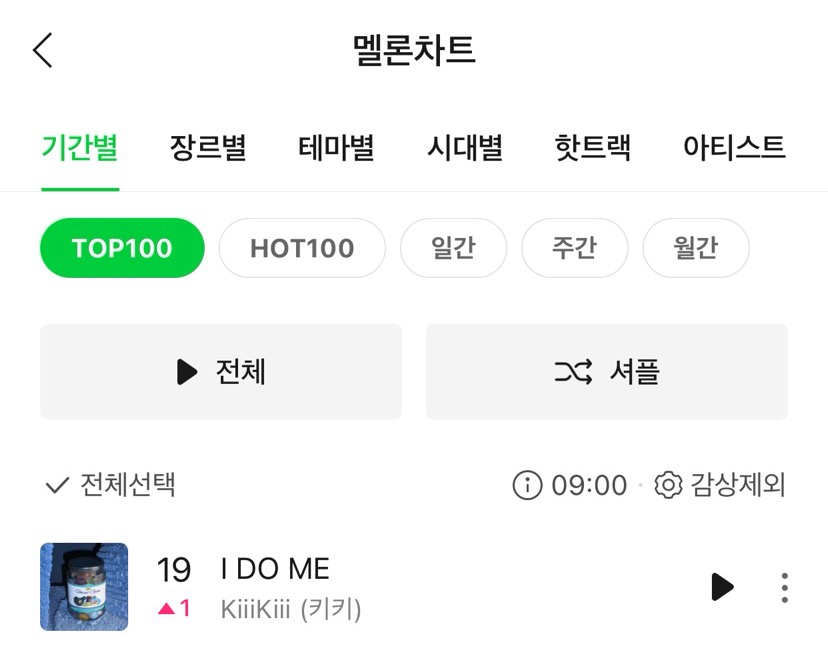Select the TOP100 chart filter
The height and width of the screenshot is (653, 828).
(x=122, y=248)
